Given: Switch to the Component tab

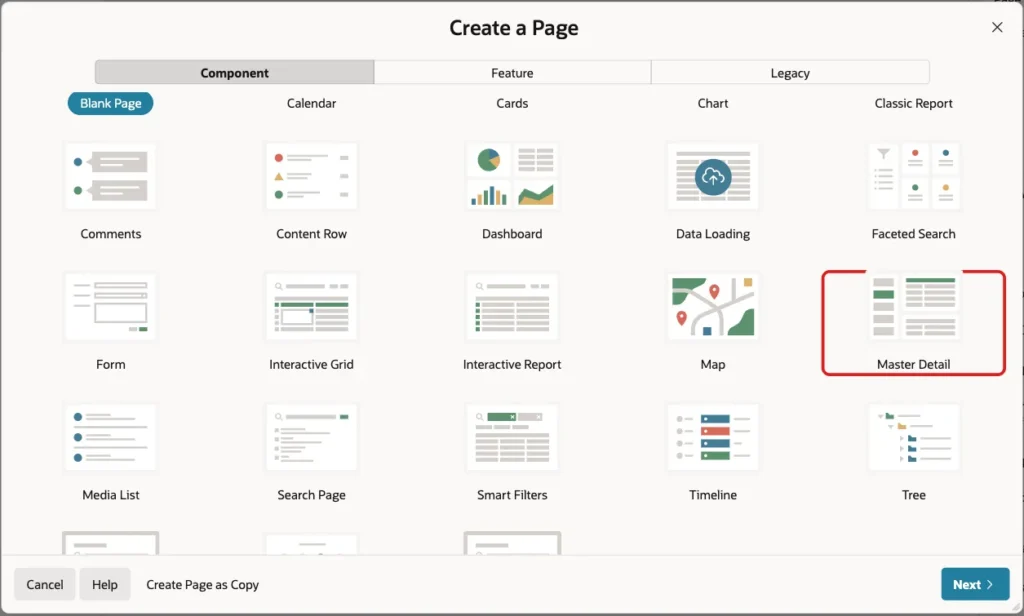Looking at the screenshot, I should (x=234, y=73).
